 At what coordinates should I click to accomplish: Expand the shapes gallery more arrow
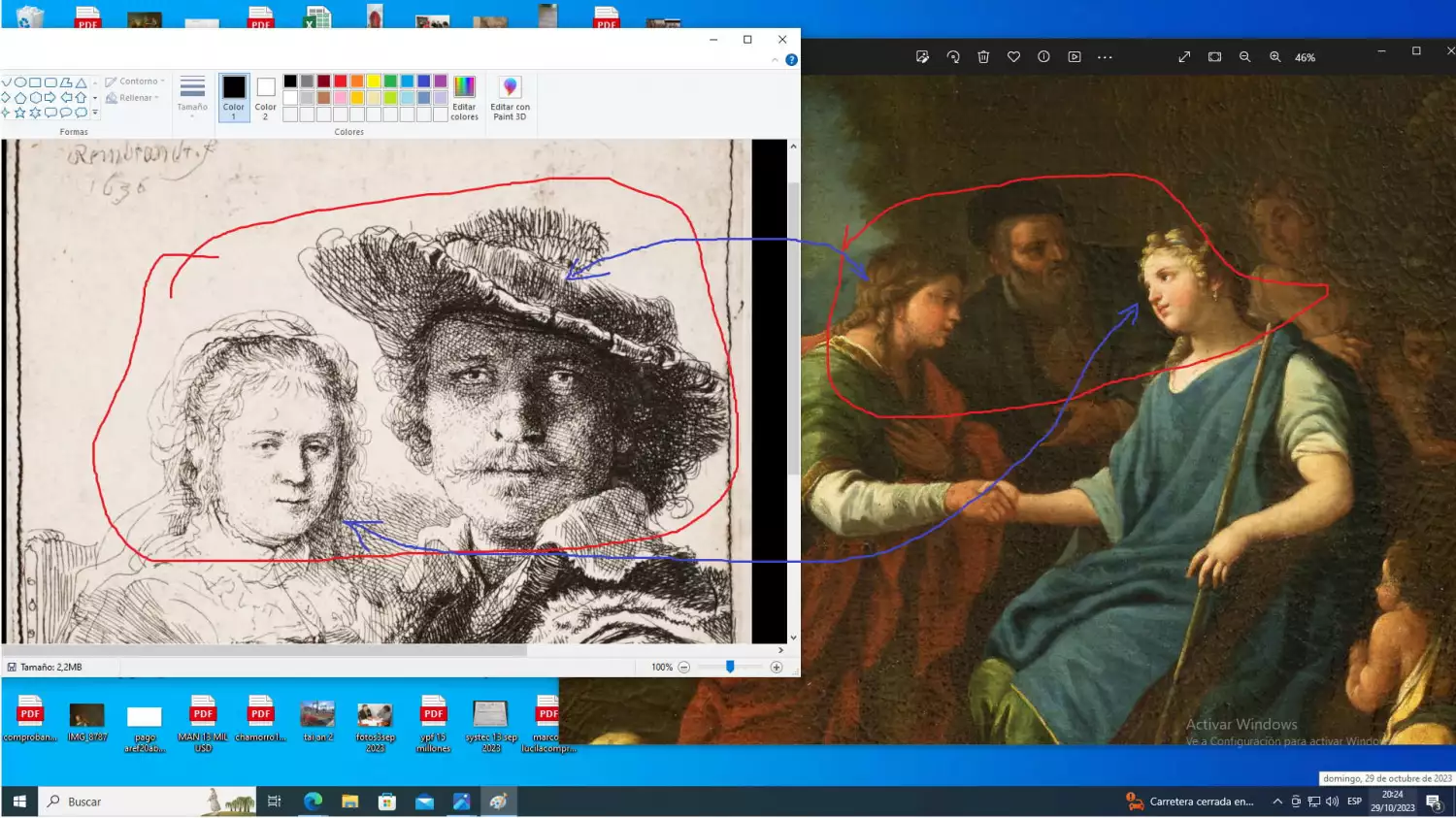coord(95,113)
